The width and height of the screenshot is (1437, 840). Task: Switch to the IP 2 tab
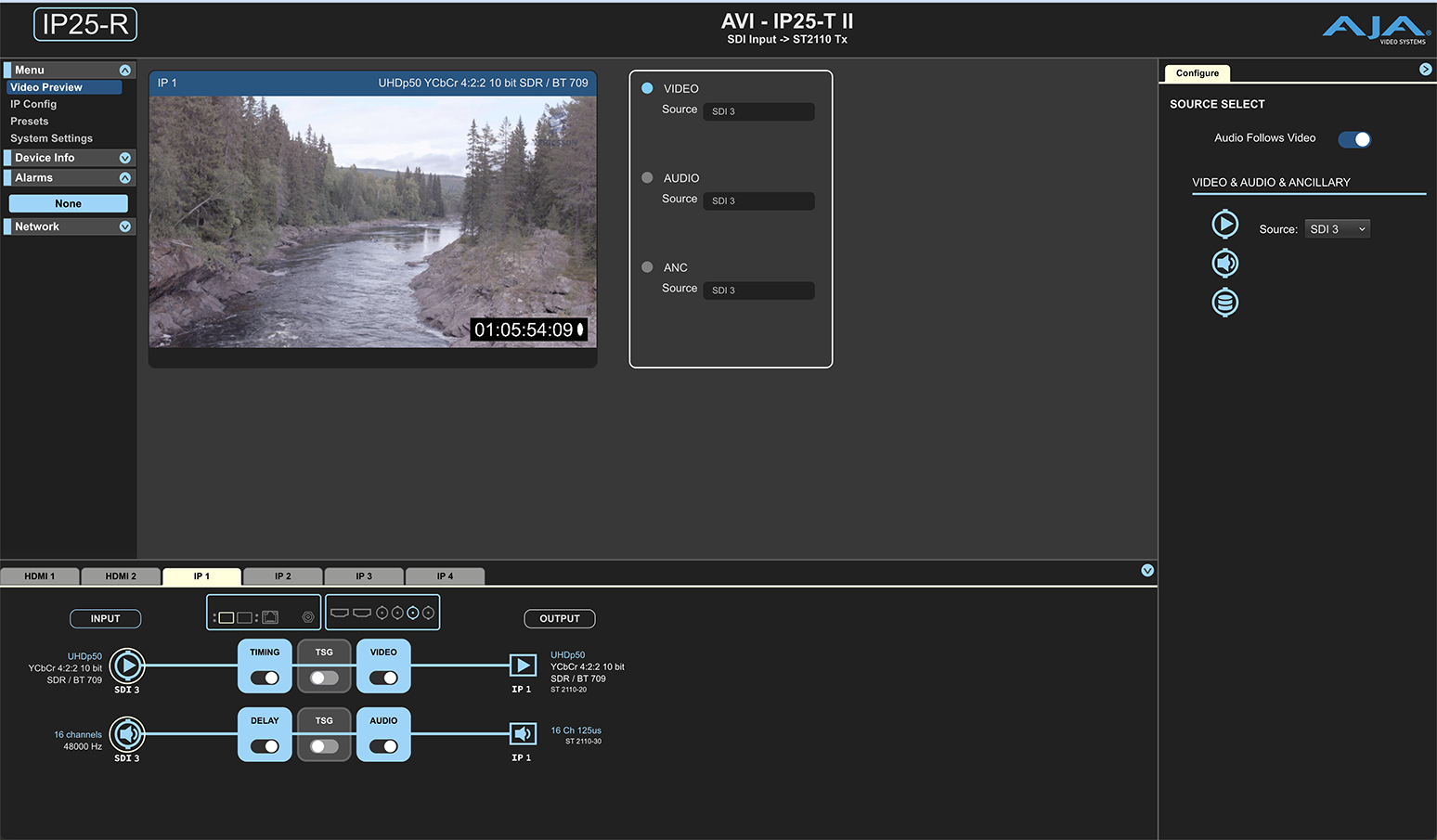click(x=282, y=576)
